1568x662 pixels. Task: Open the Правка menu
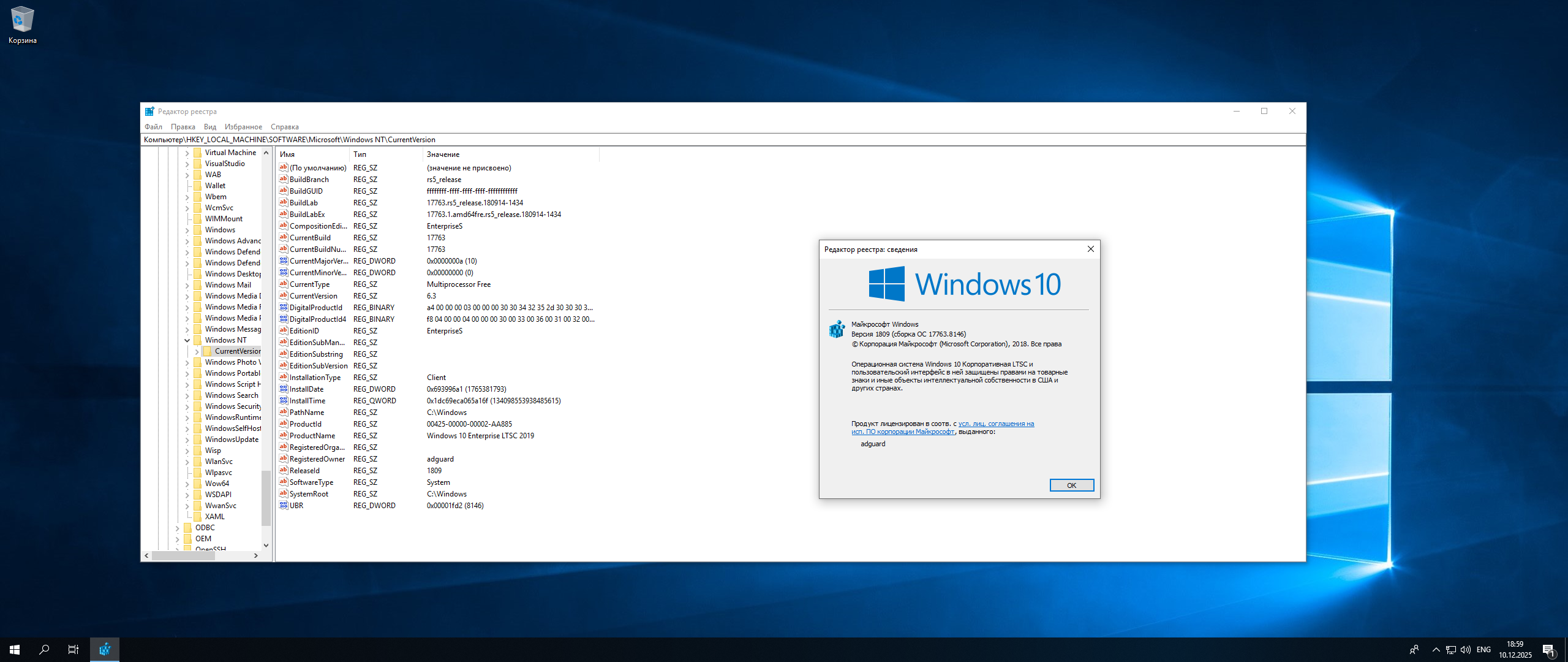pyautogui.click(x=183, y=127)
